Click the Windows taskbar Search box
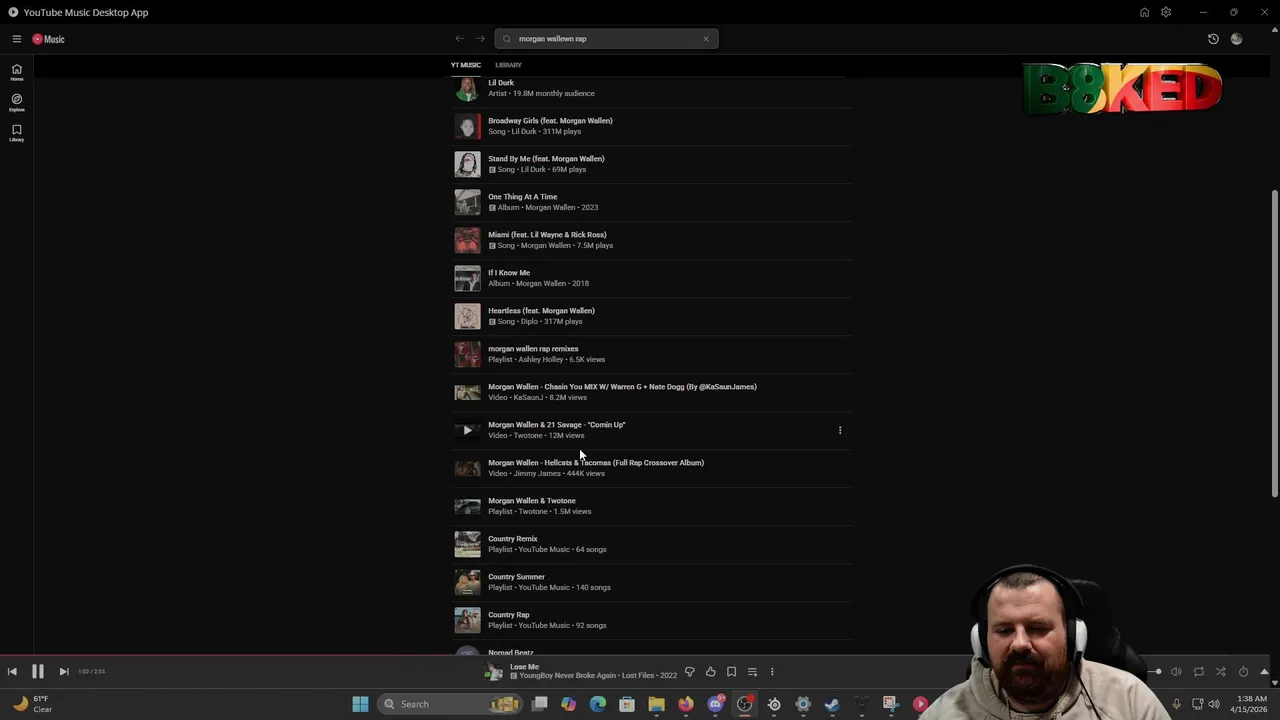 451,704
